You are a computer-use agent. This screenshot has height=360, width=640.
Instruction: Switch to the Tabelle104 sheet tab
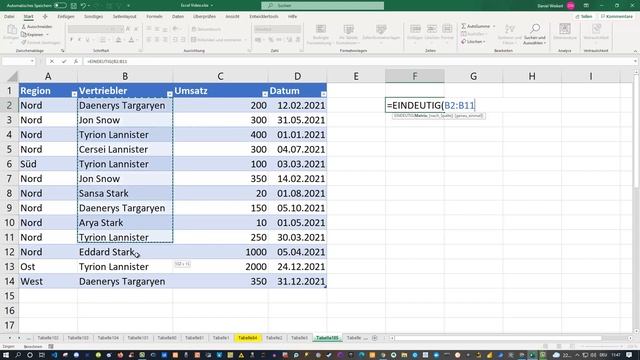[108, 338]
